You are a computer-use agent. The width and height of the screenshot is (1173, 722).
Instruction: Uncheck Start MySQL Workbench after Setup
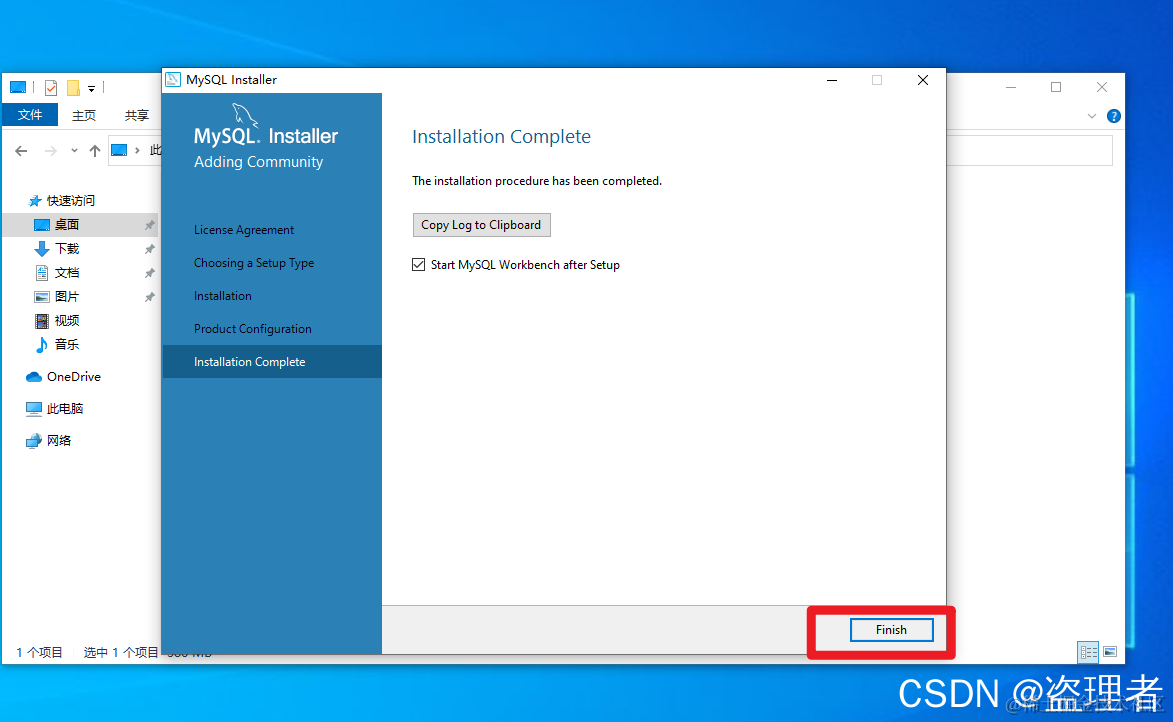pos(418,265)
